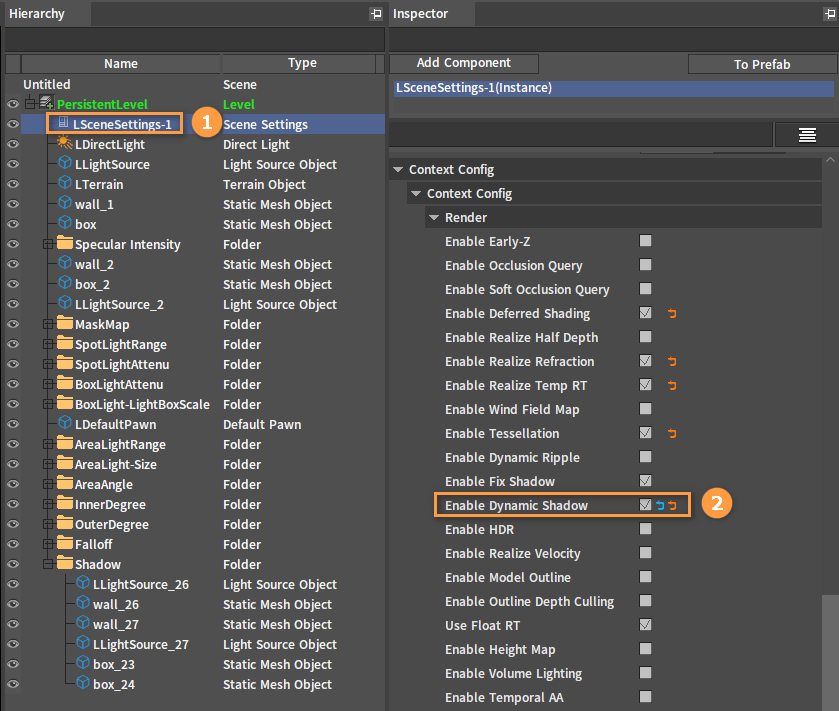839x711 pixels.
Task: Click the pin icon in Inspector panel header
Action: tap(830, 14)
